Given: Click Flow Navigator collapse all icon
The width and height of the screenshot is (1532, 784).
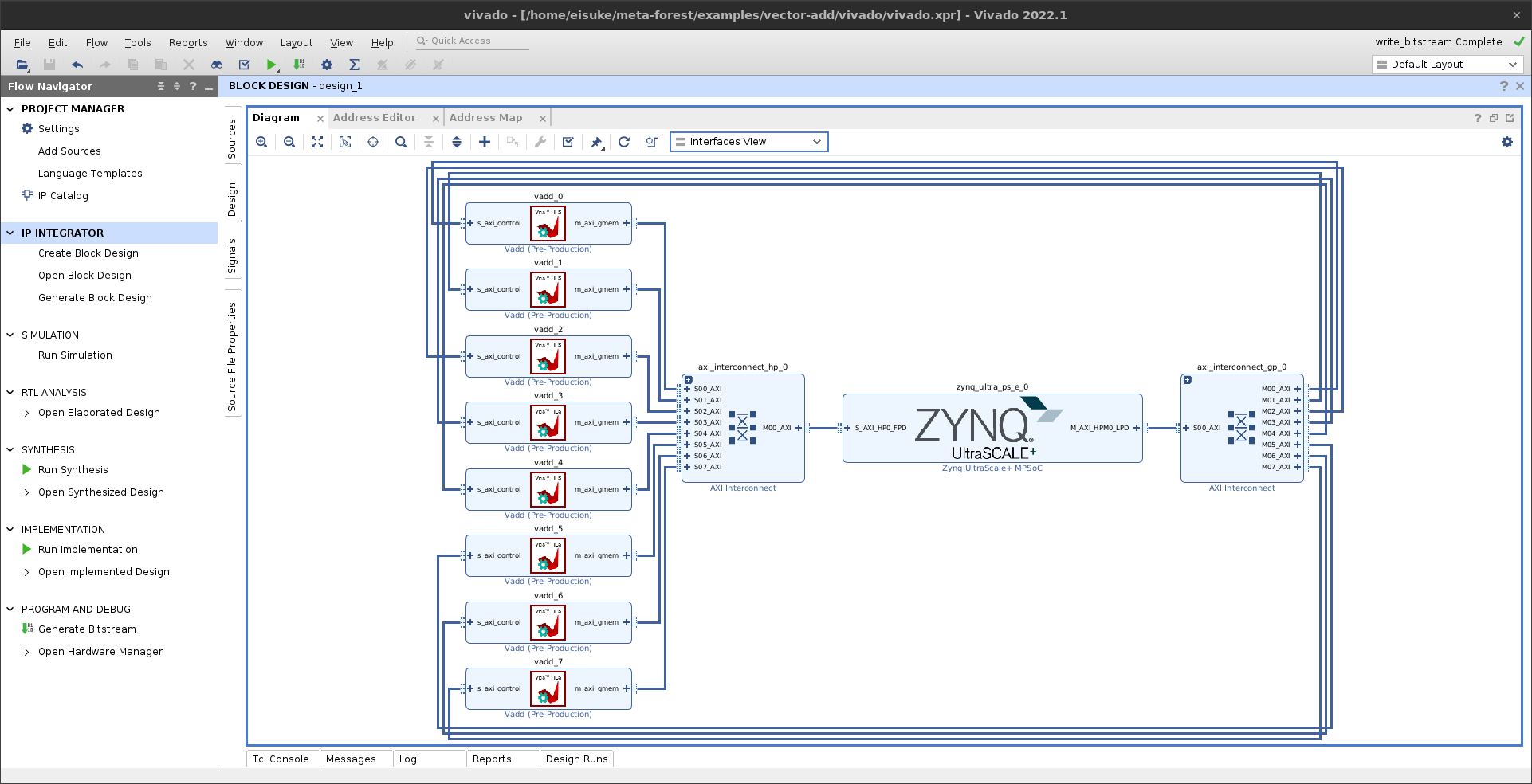Looking at the screenshot, I should (x=161, y=86).
